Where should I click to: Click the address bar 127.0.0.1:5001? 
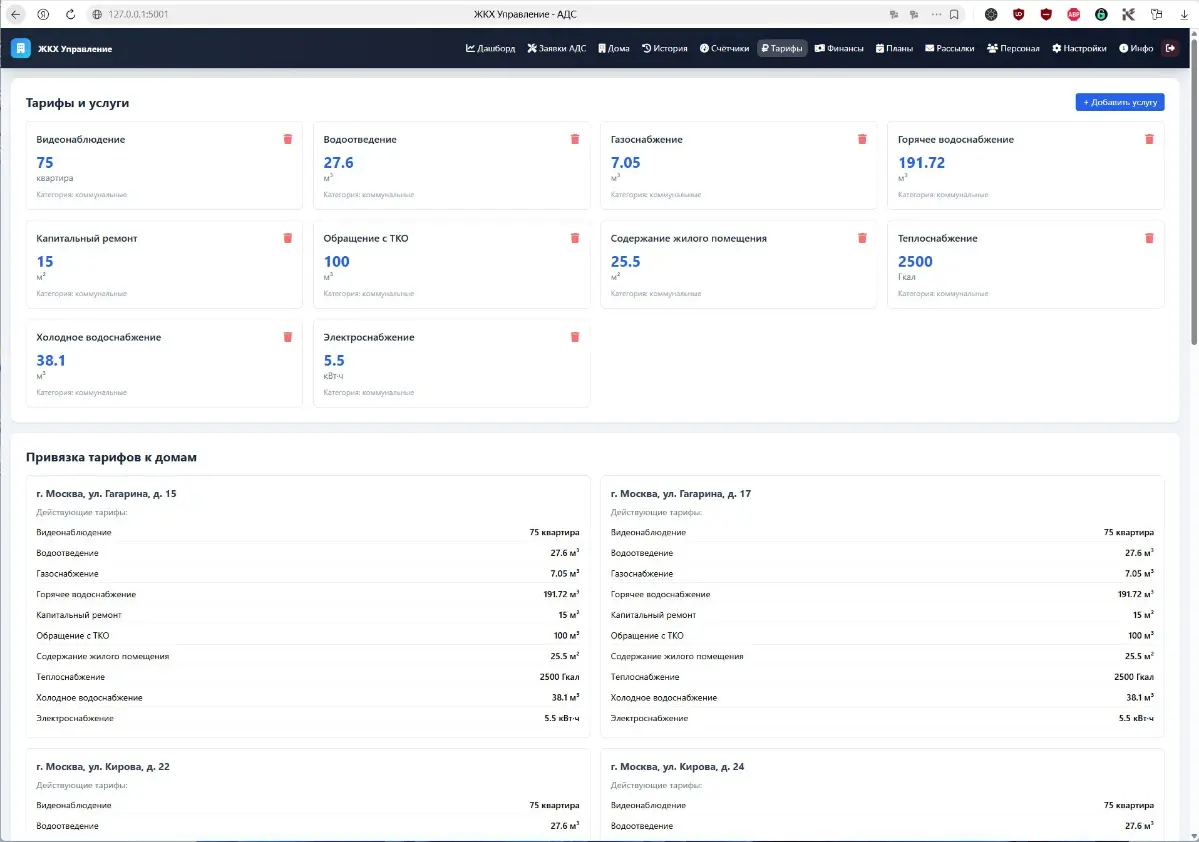point(138,14)
